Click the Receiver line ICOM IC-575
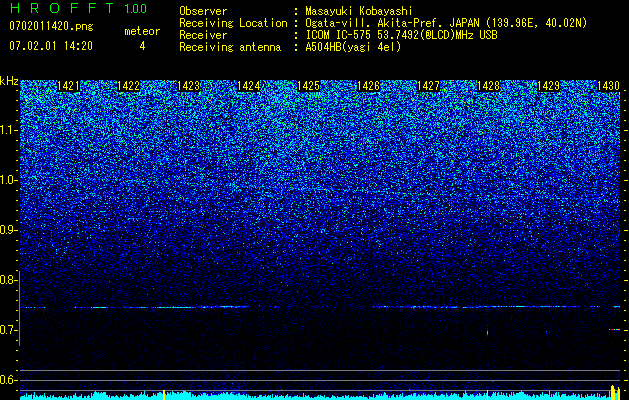Image resolution: width=629 pixels, height=400 pixels. point(401,35)
